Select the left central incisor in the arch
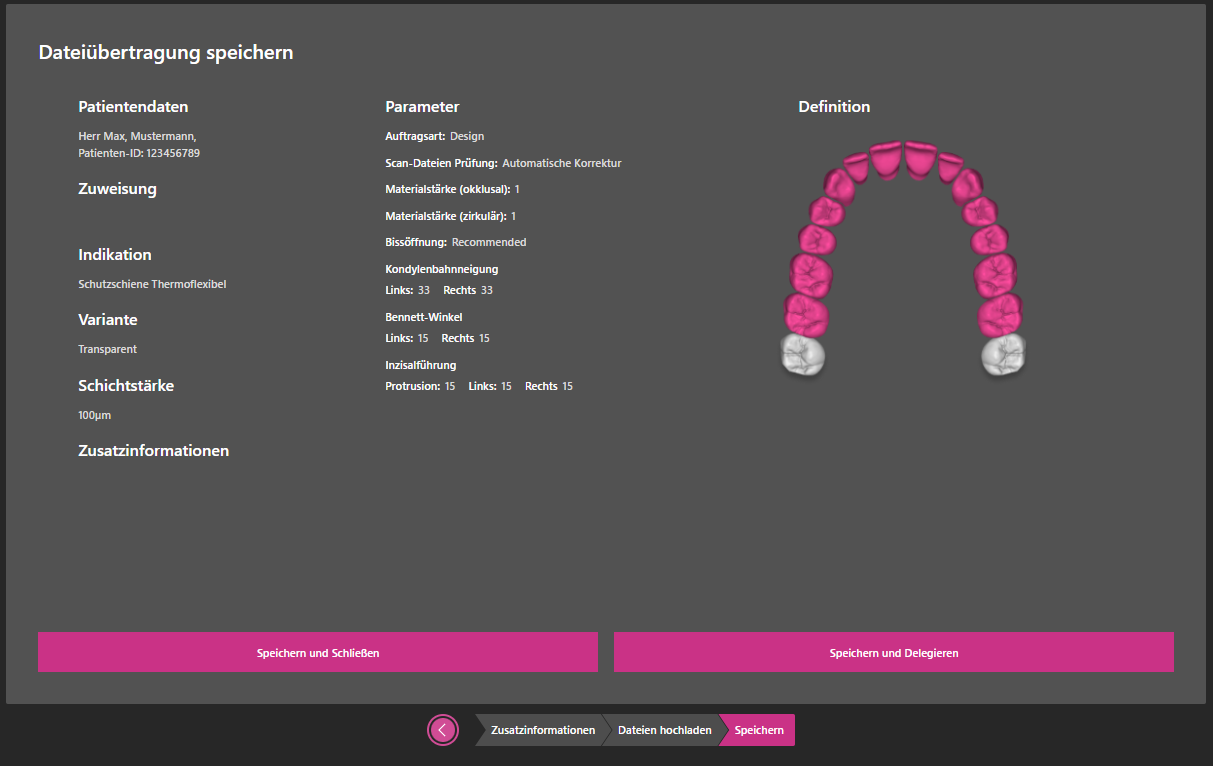This screenshot has height=766, width=1213. click(x=886, y=159)
